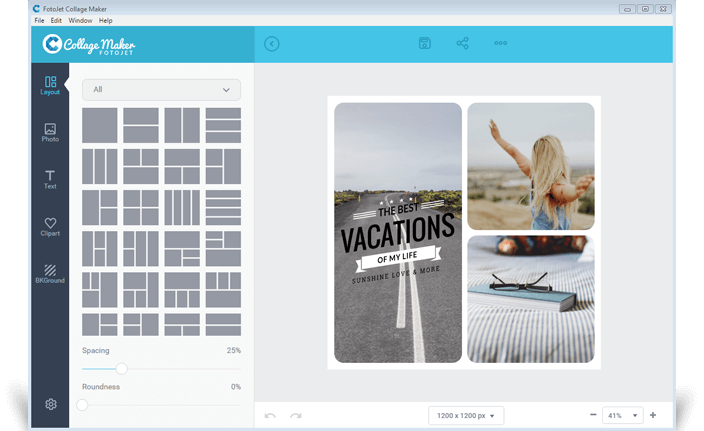The width and height of the screenshot is (704, 431).
Task: Open the BKGround panel
Action: click(50, 274)
